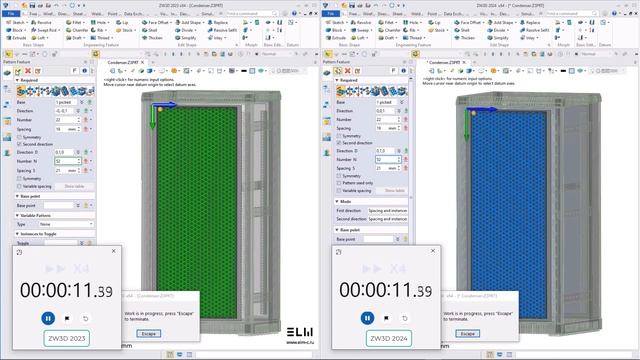The image size is (640, 360).
Task: Click Escape button in ZW3D 2023 progress dialog
Action: (149, 333)
